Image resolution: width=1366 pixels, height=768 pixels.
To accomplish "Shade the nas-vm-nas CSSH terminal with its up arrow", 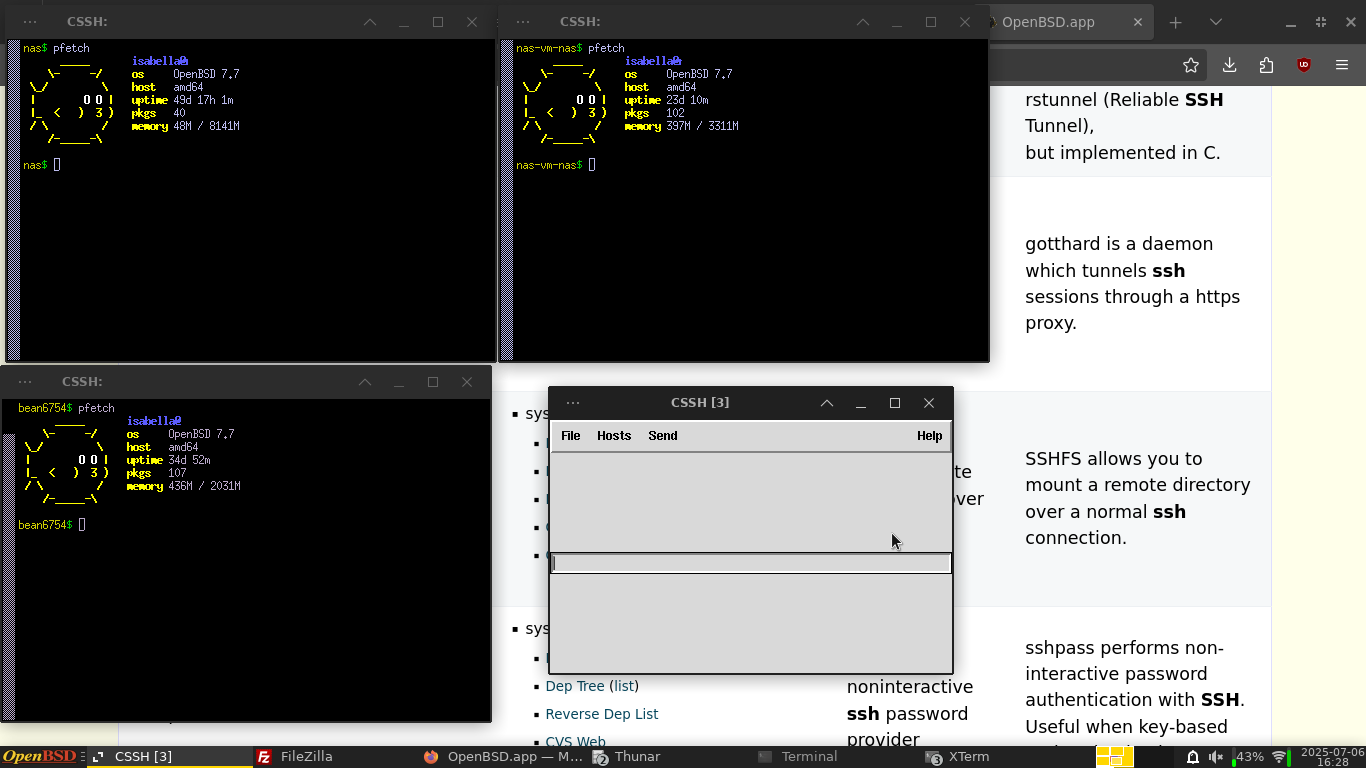I will point(863,22).
